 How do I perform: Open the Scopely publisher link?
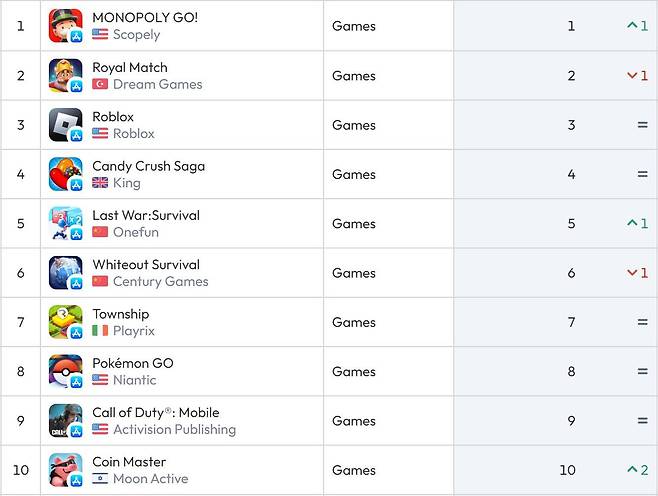136,35
